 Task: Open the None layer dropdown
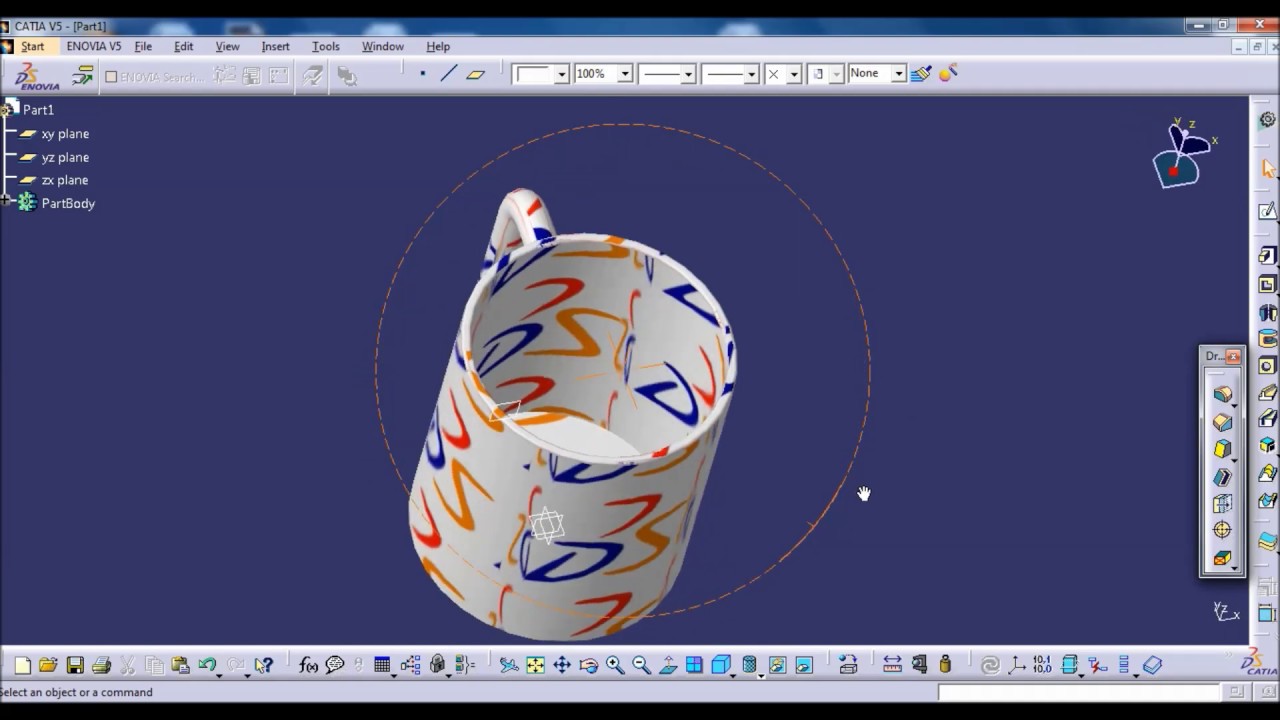point(899,74)
